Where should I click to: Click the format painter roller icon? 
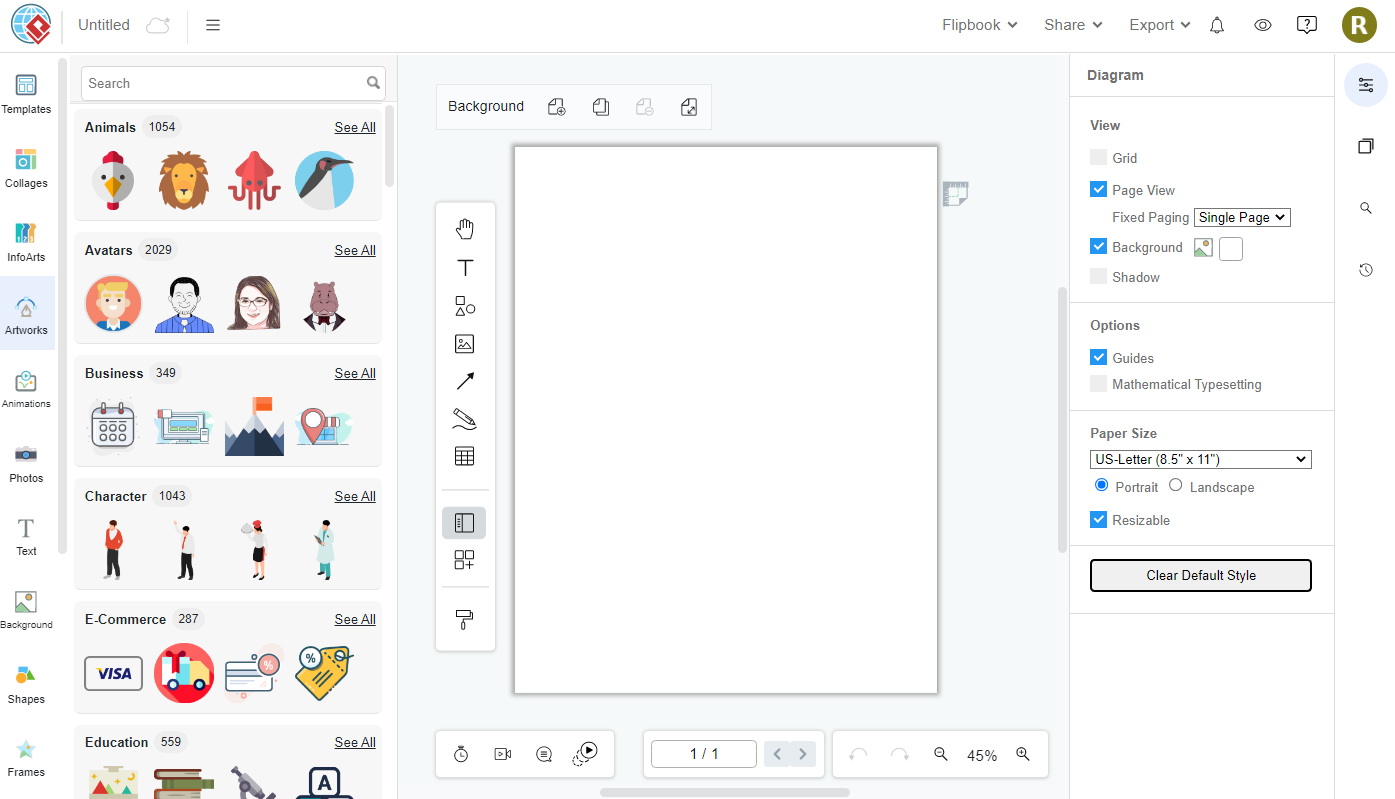464,619
